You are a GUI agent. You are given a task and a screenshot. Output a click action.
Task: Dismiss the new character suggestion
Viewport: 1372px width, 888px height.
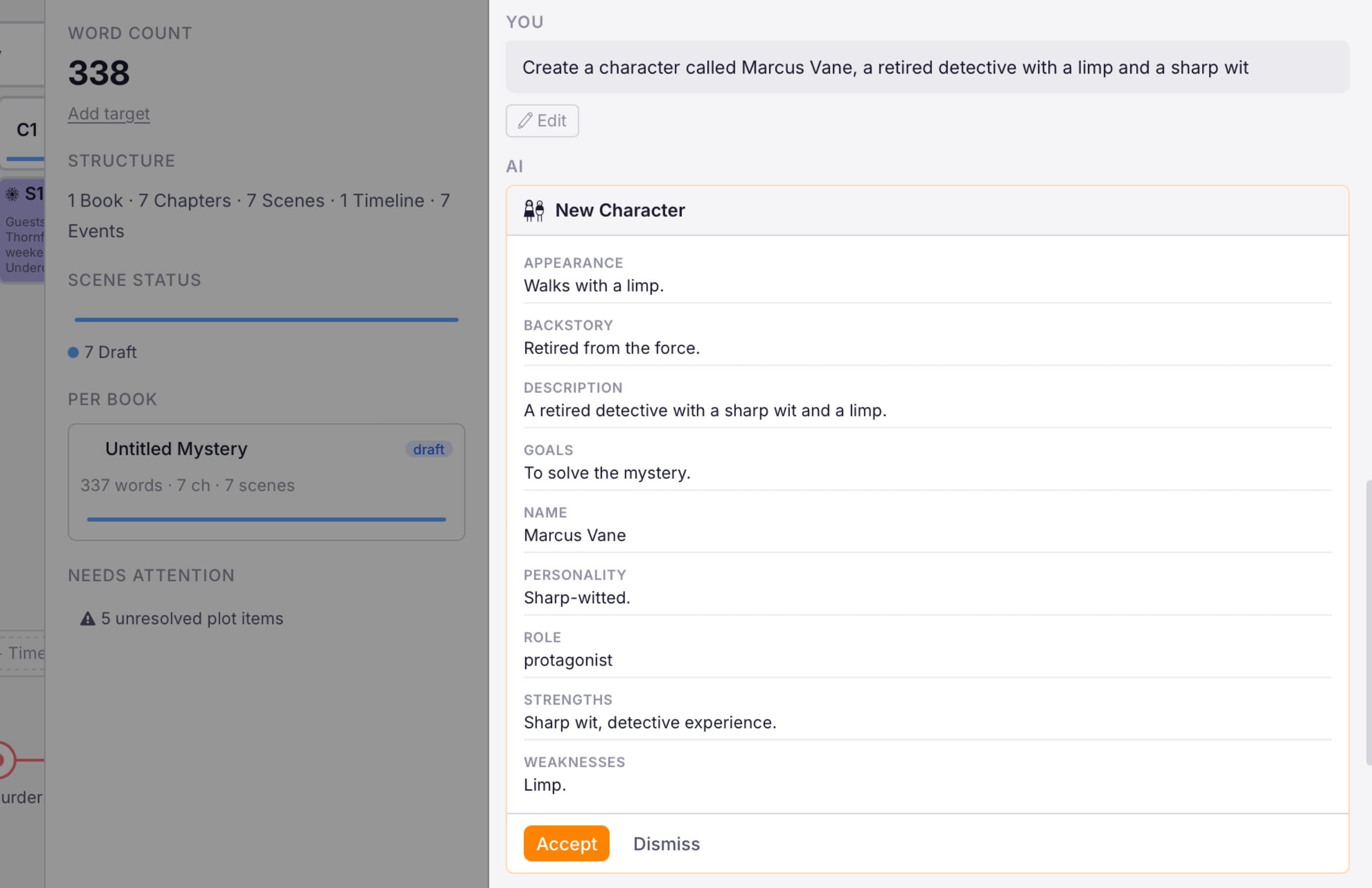666,843
